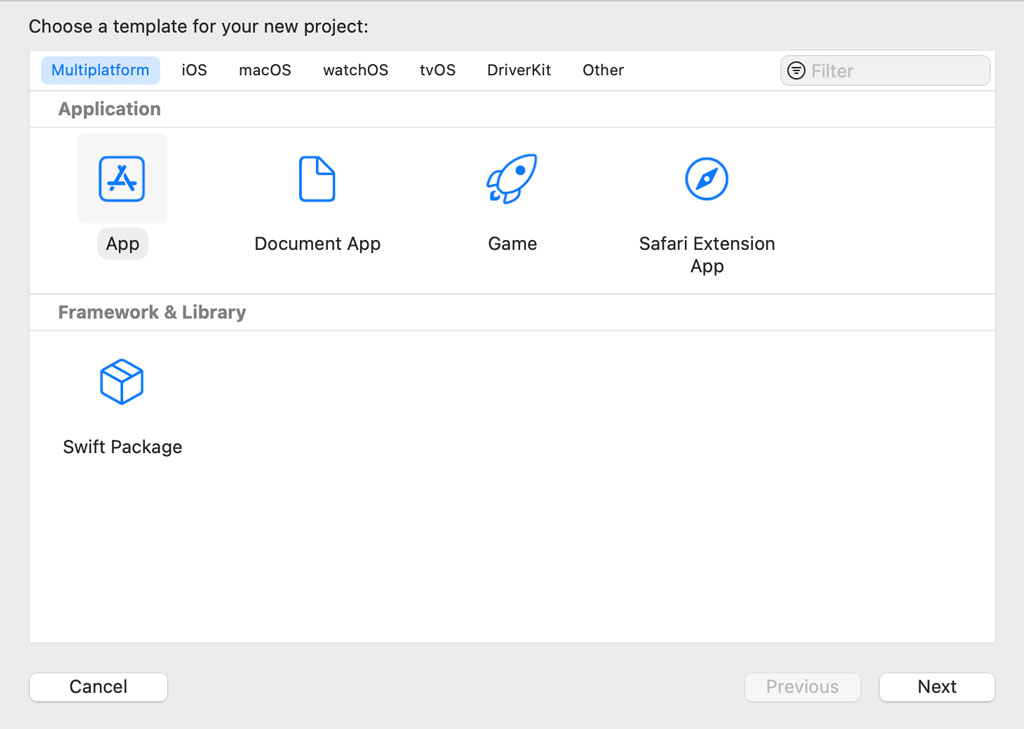This screenshot has height=729, width=1024.
Task: Show the Other templates tab
Action: click(603, 70)
